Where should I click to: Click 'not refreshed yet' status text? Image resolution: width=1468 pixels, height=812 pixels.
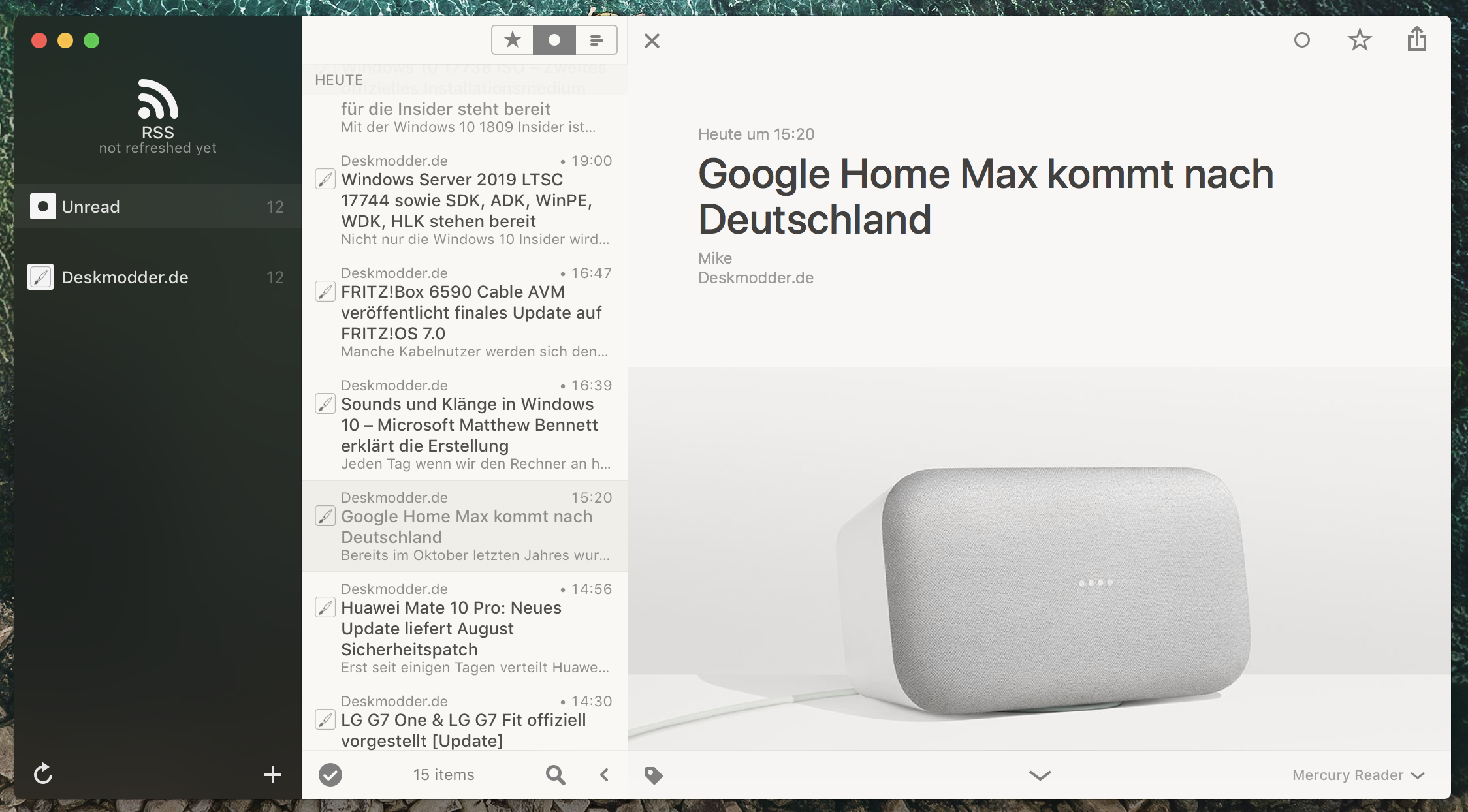(x=157, y=148)
